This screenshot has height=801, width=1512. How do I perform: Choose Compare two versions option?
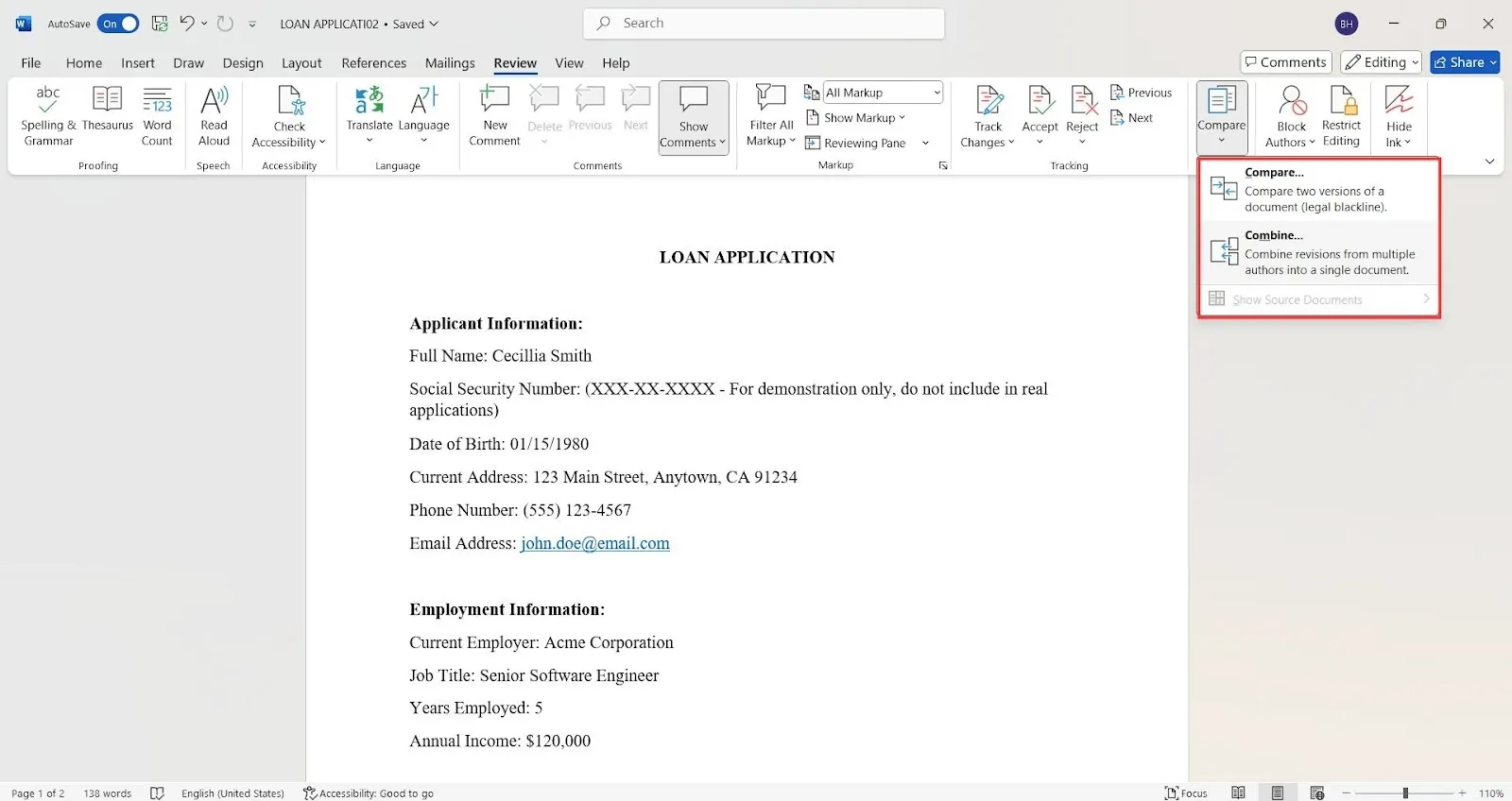coord(1319,189)
